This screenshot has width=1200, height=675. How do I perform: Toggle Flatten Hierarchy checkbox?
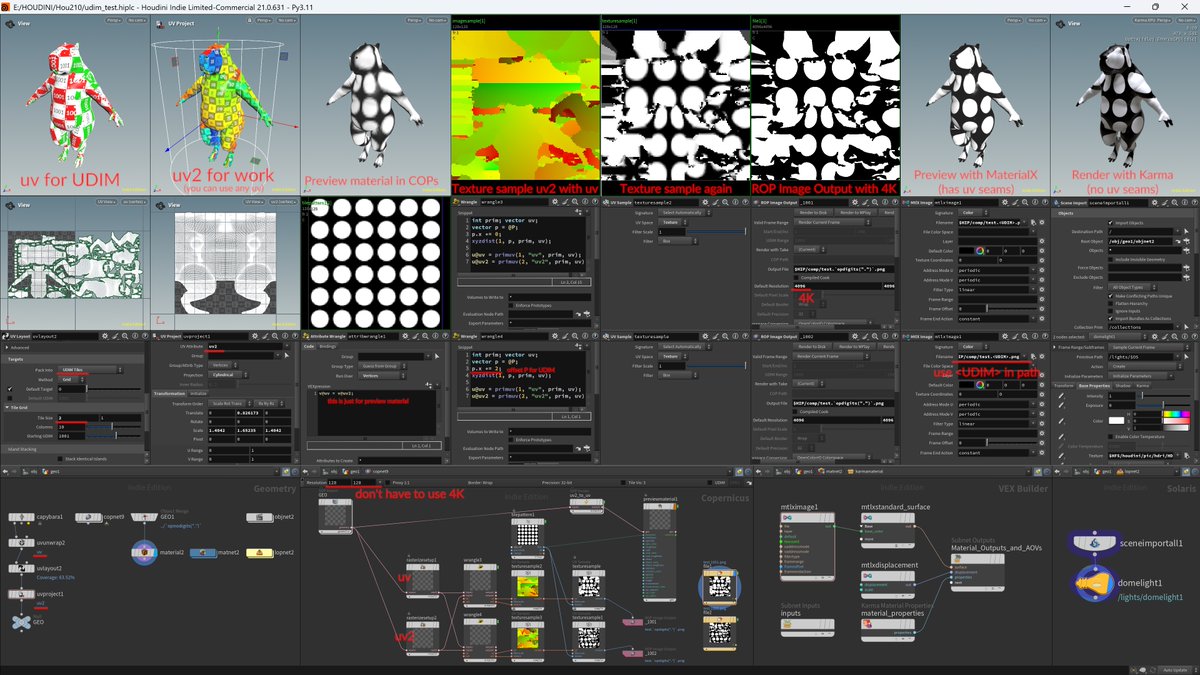[x=1110, y=303]
